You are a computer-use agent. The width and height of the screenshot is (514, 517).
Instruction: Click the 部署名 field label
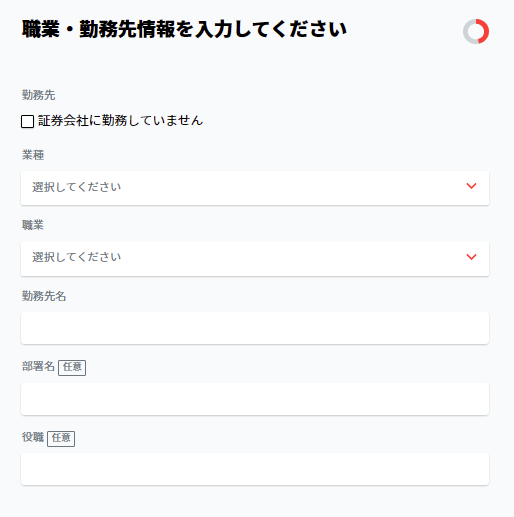click(38, 366)
